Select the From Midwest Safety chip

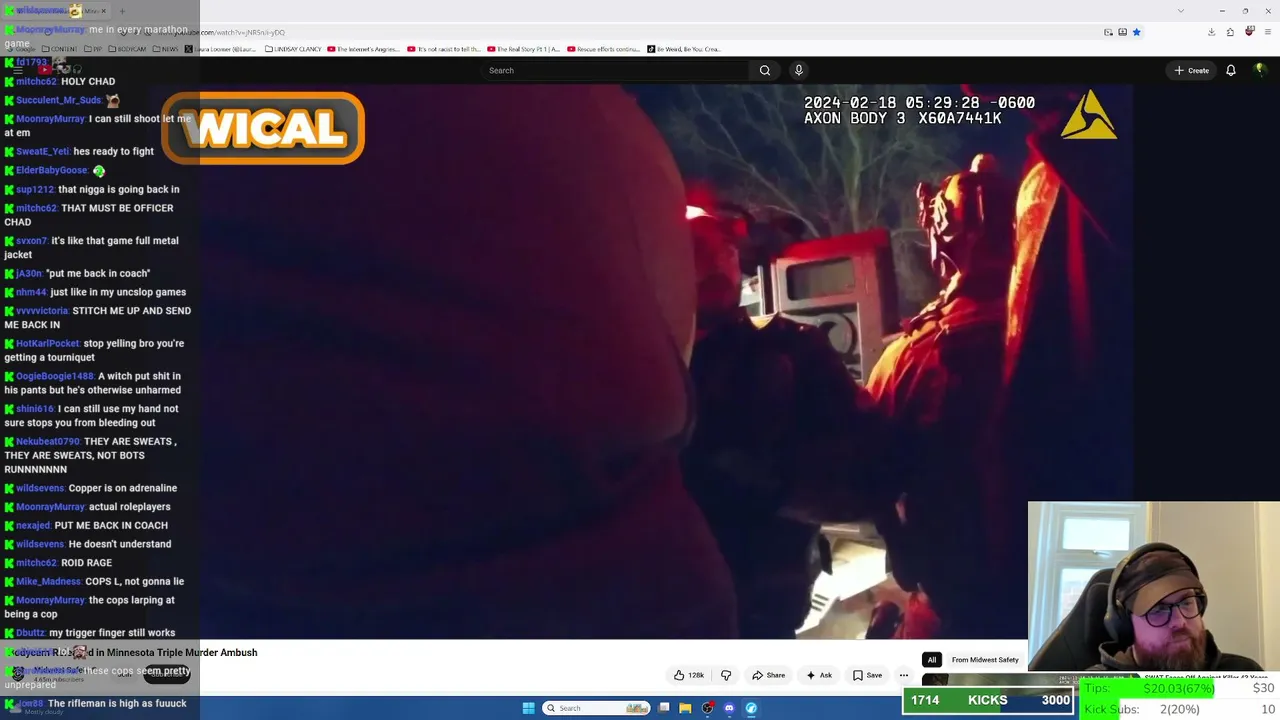pyautogui.click(x=985, y=660)
